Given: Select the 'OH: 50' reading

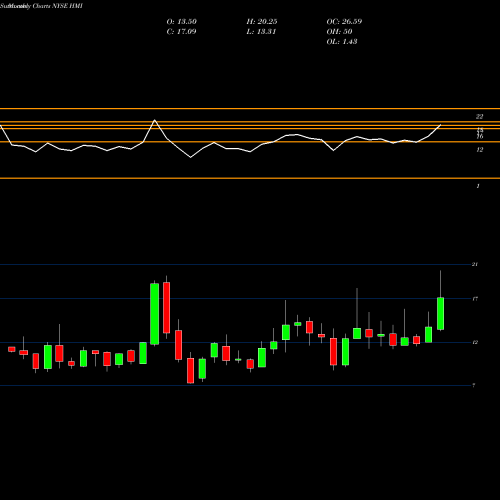Looking at the screenshot, I should [339, 32].
